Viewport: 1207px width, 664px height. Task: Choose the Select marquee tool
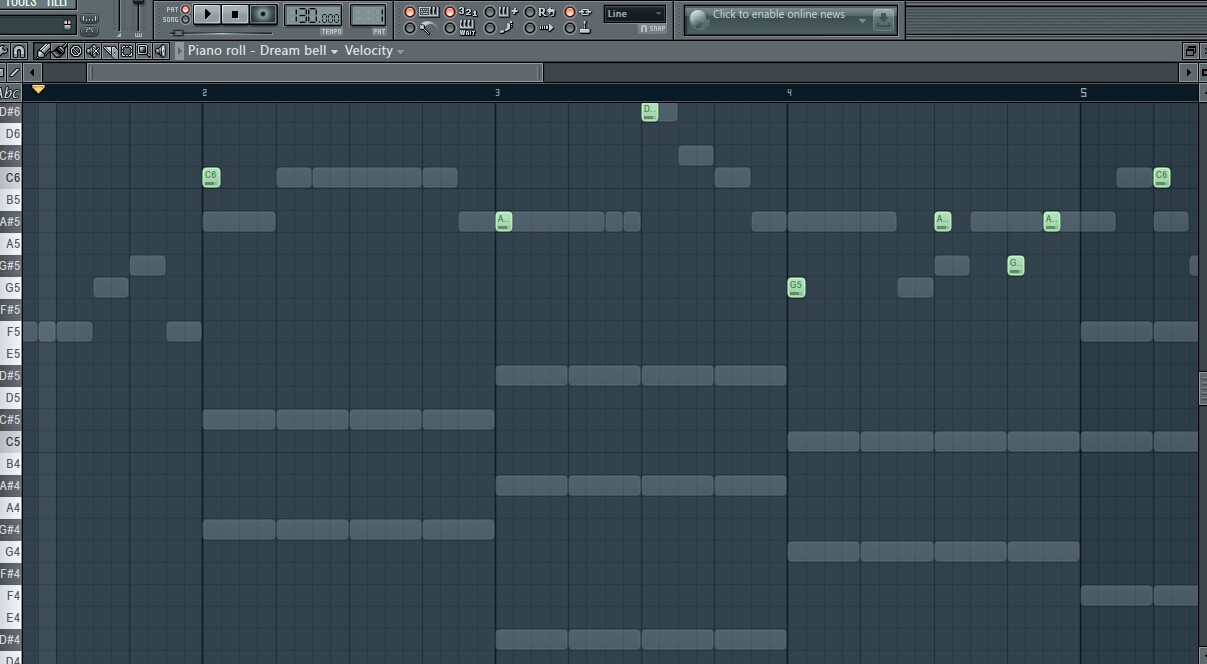(127, 51)
